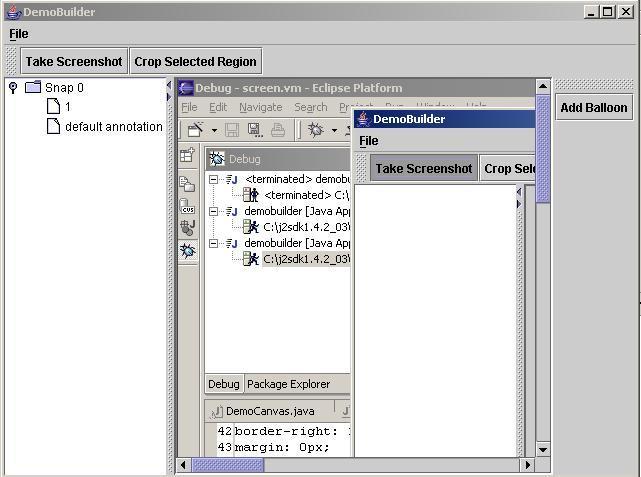Click the running process icon on the highlighted row
The width and height of the screenshot is (641, 477).
coord(251,259)
